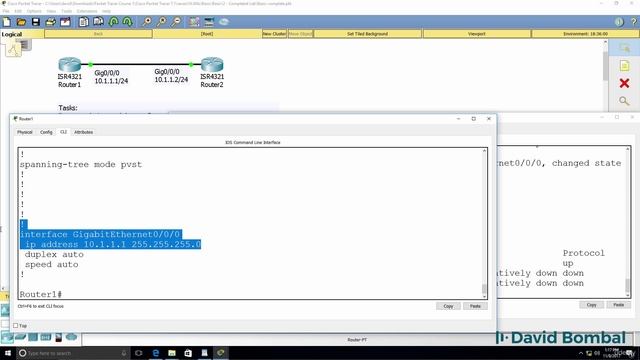Click at the Router1# CLI prompt
The height and width of the screenshot is (360, 640).
41,294
